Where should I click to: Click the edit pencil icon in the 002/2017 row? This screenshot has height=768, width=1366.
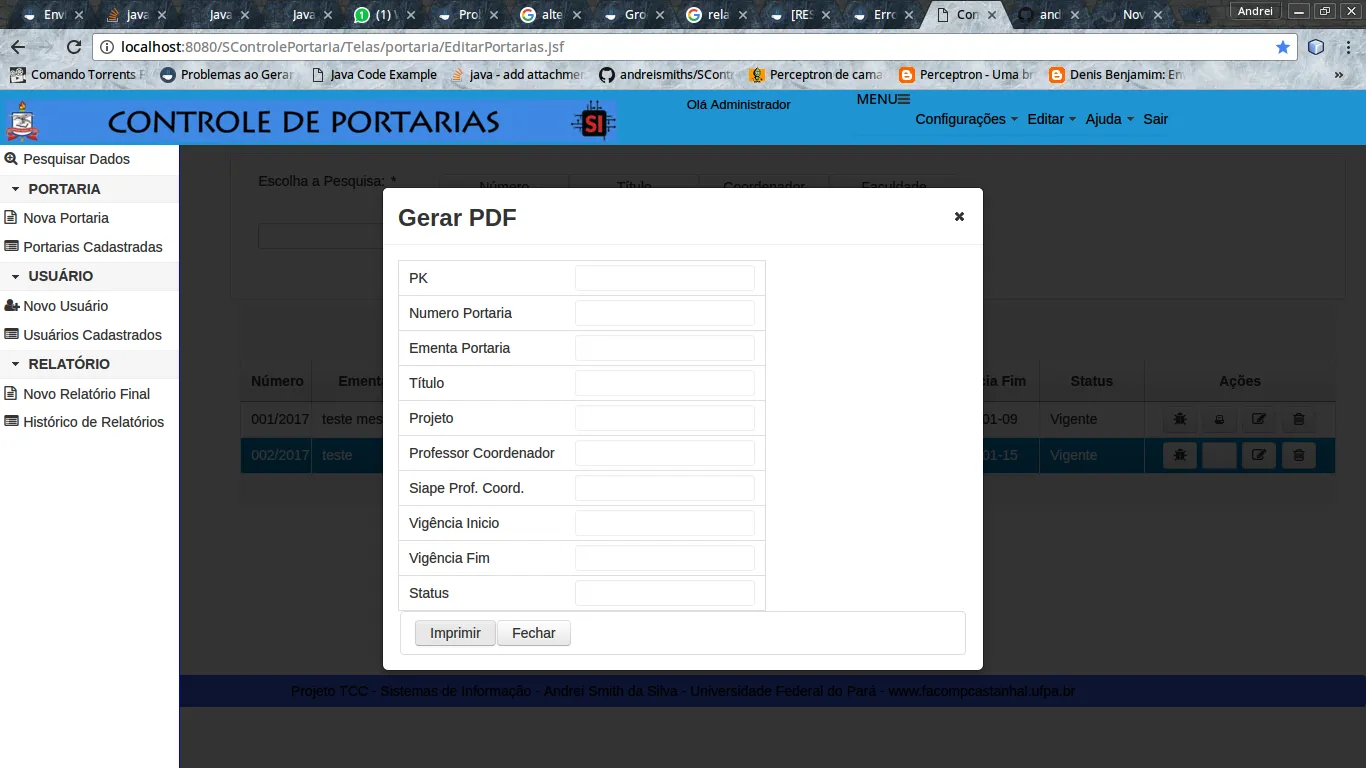pos(1259,456)
